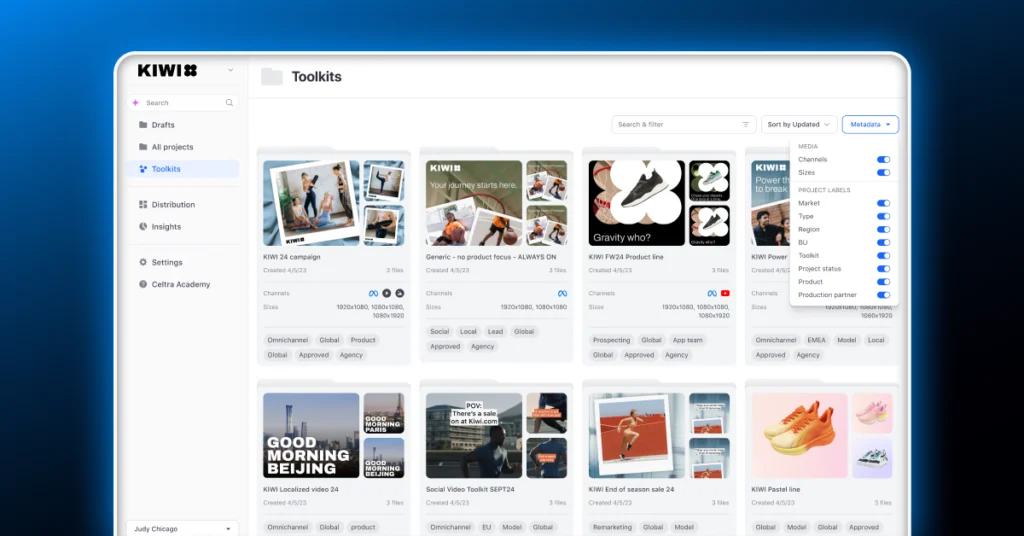Click Lead tag on Generic card
Screen dimensions: 1024x536
coord(496,332)
